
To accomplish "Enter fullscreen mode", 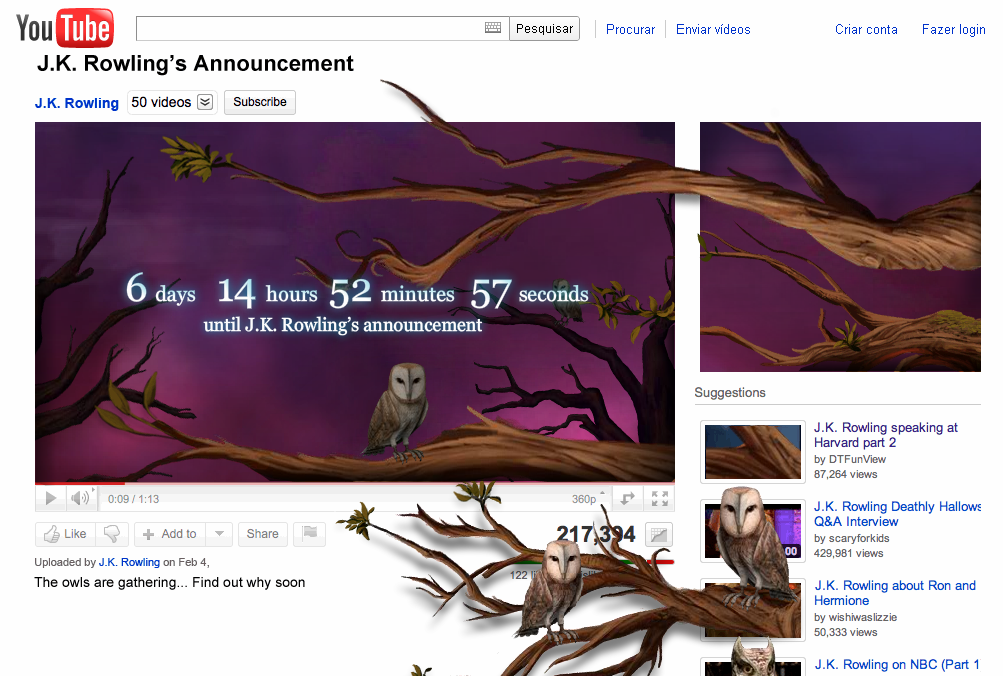I will (x=659, y=498).
